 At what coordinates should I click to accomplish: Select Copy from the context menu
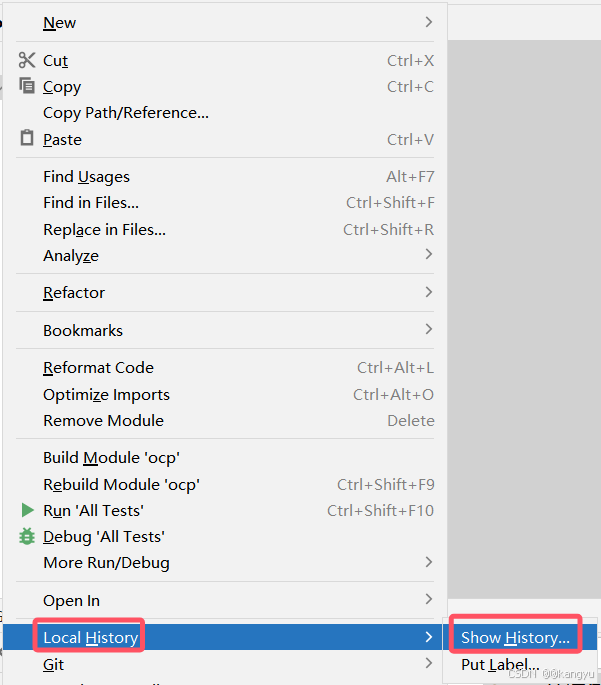pyautogui.click(x=225, y=87)
